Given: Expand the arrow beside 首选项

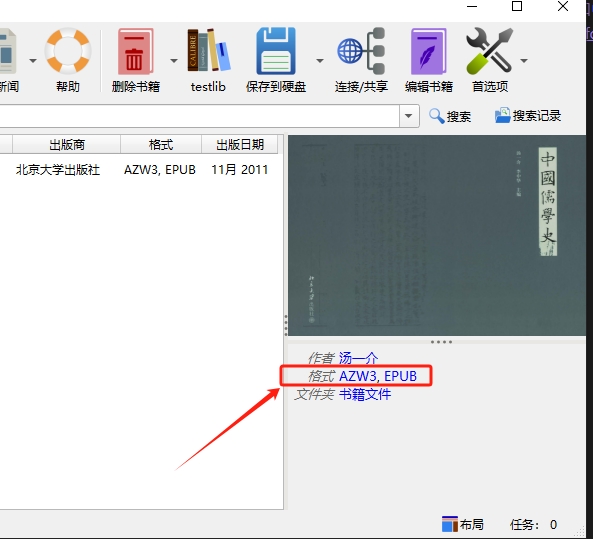Looking at the screenshot, I should tap(524, 61).
